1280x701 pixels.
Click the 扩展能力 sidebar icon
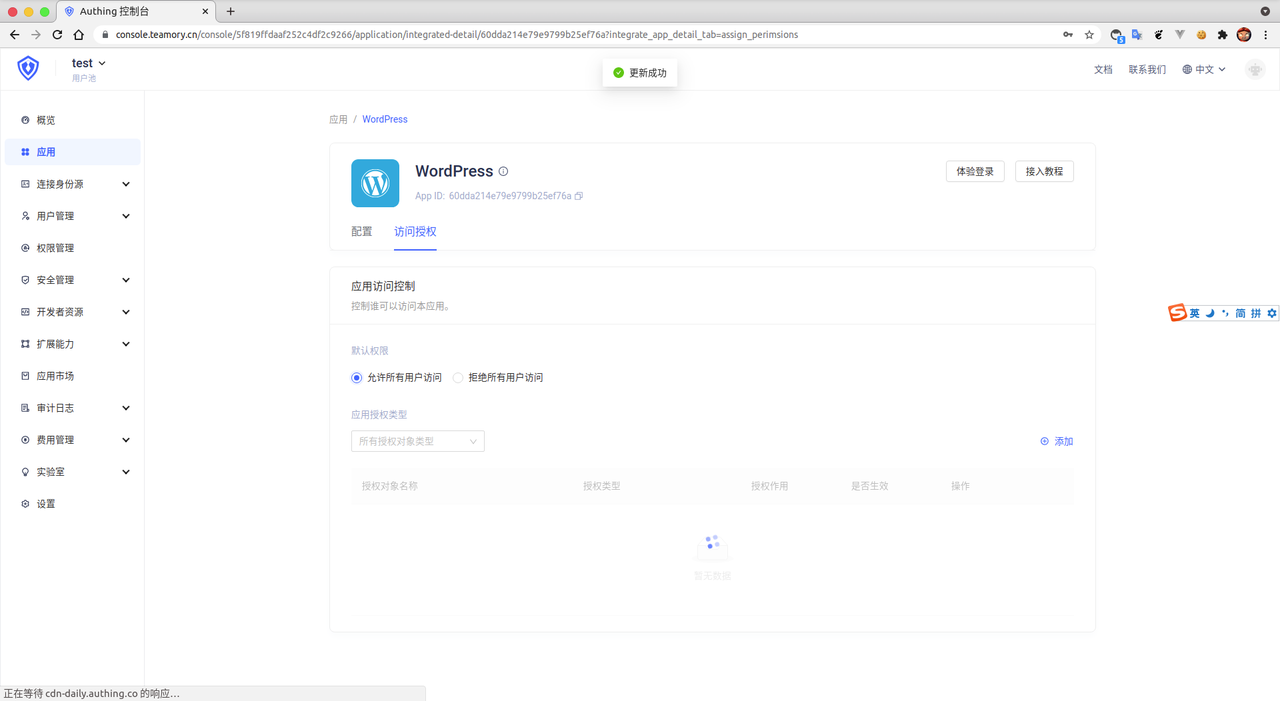[25, 344]
